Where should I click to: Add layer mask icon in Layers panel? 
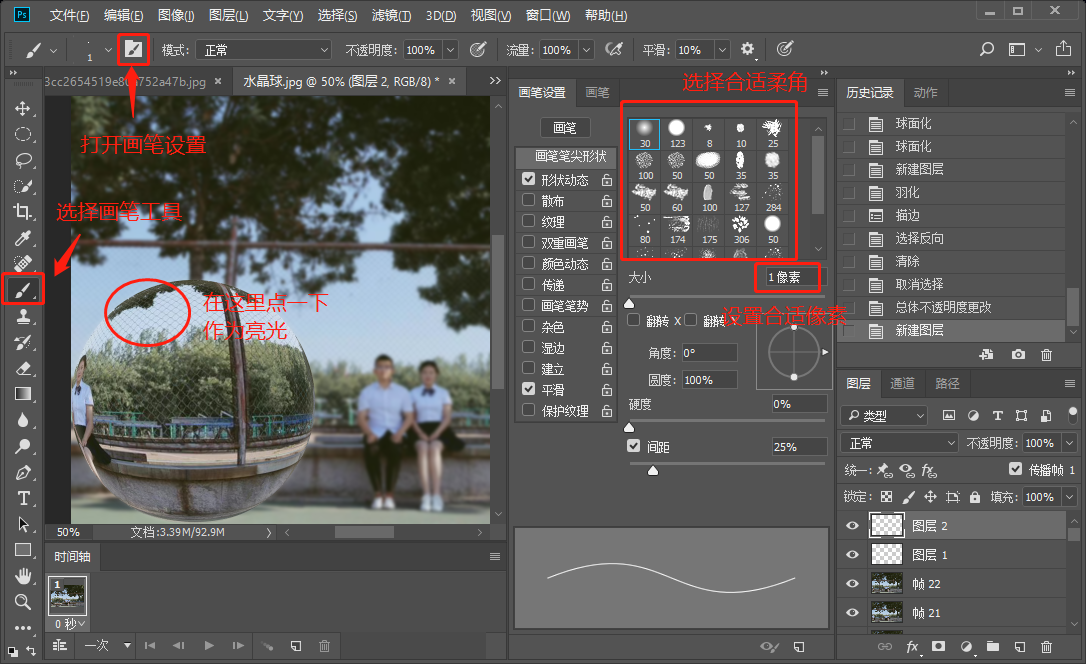tap(938, 646)
